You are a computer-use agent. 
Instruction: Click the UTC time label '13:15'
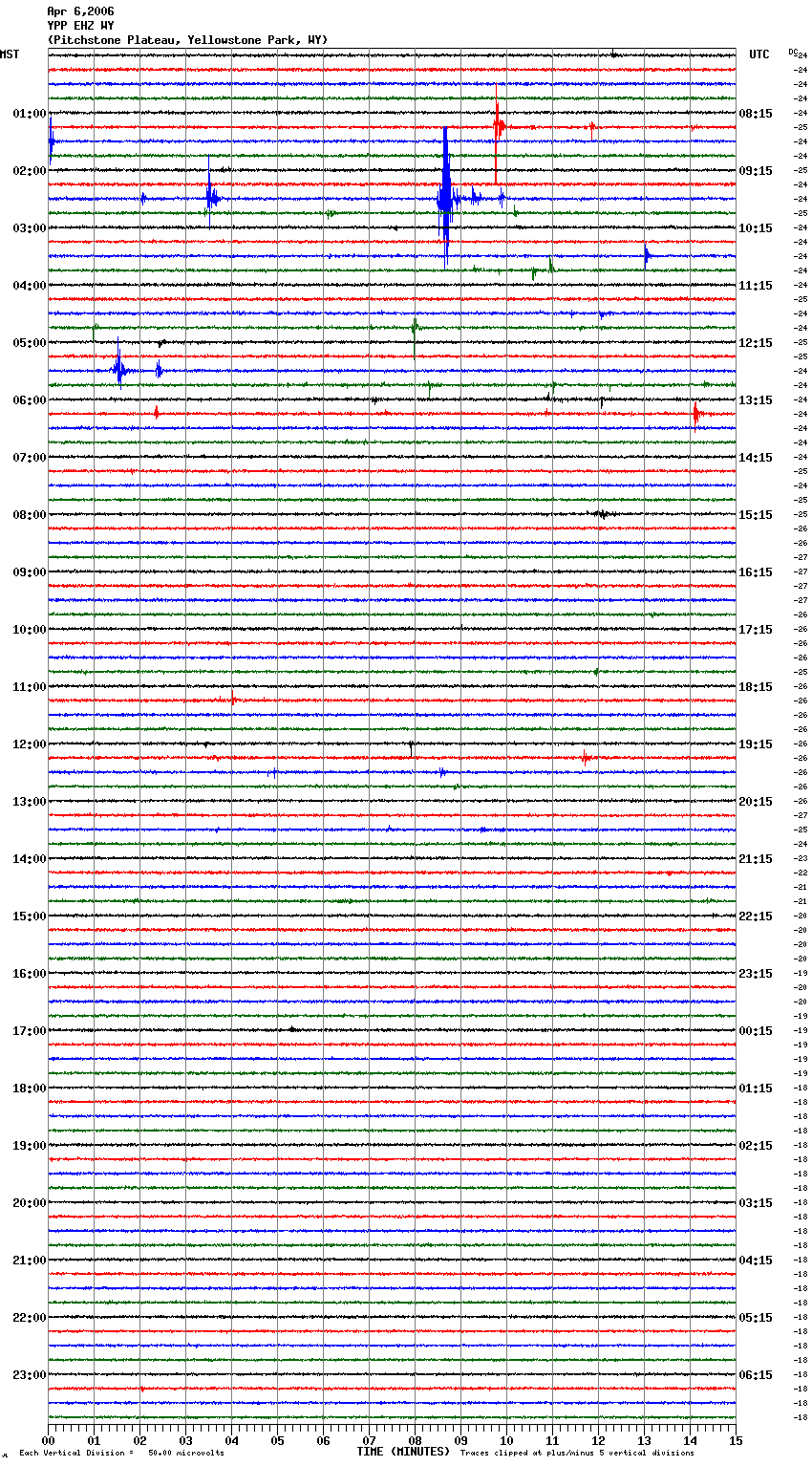coord(756,400)
